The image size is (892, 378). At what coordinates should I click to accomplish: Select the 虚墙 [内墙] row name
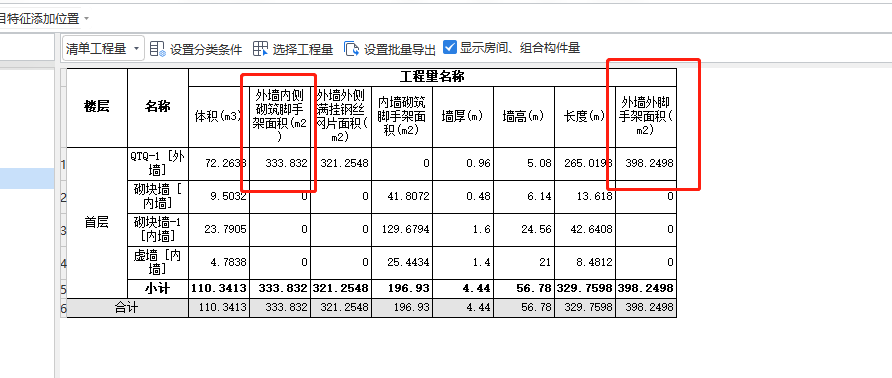click(x=158, y=262)
